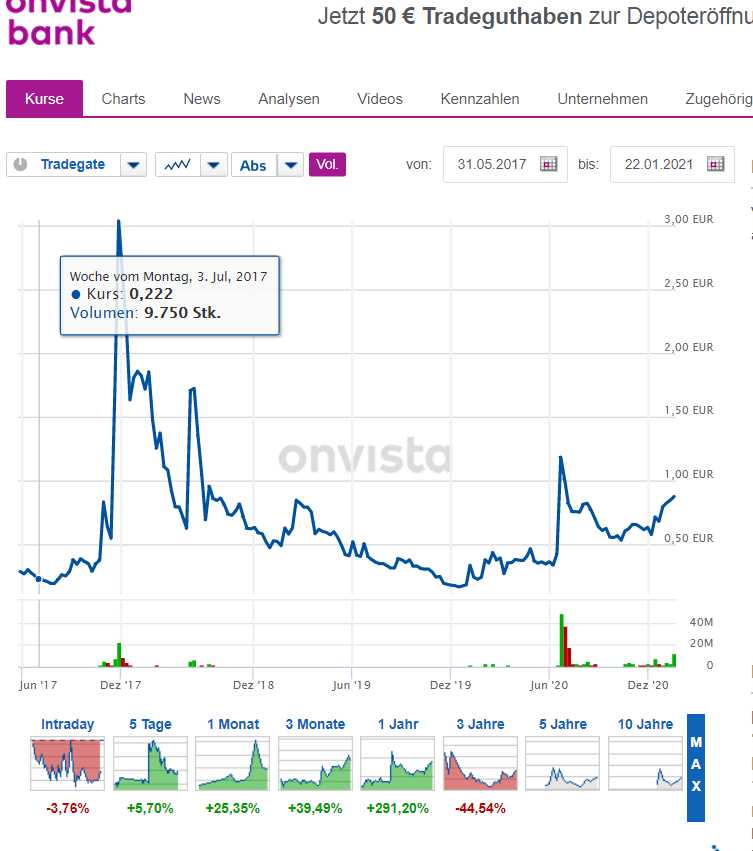Select the 1 Monat period label
This screenshot has height=851, width=753.
tap(233, 724)
